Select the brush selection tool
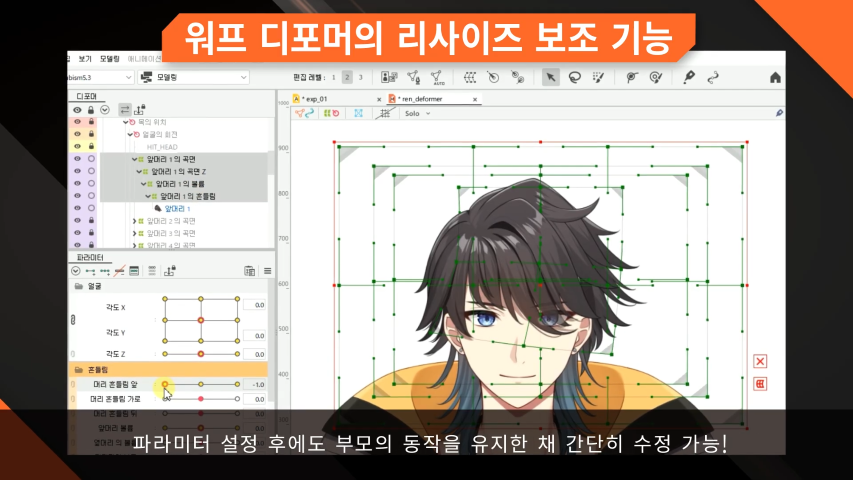This screenshot has height=480, width=853. point(598,77)
